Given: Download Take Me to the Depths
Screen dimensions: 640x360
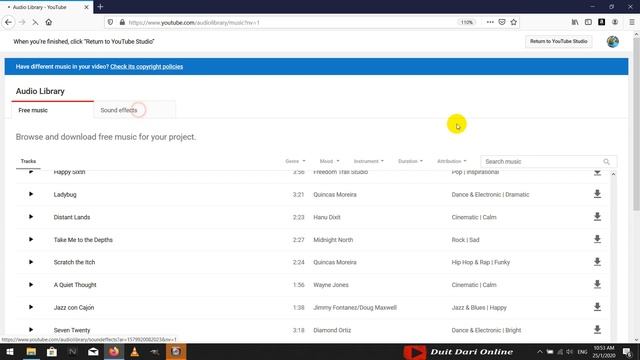Looking at the screenshot, I should (597, 239).
